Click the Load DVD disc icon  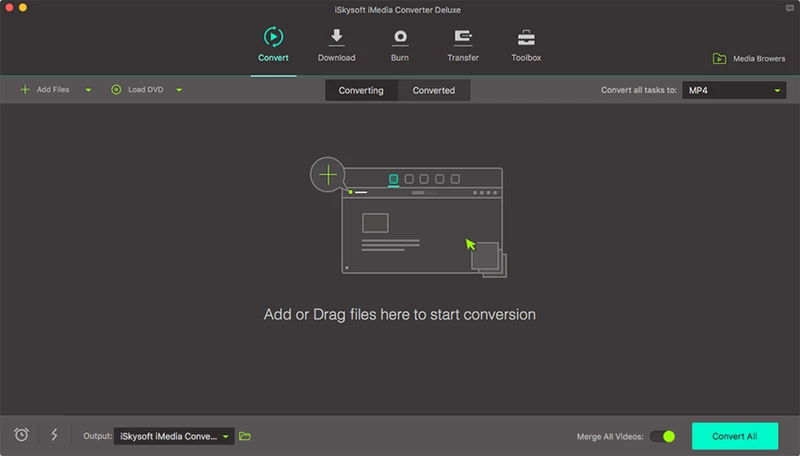coord(116,90)
